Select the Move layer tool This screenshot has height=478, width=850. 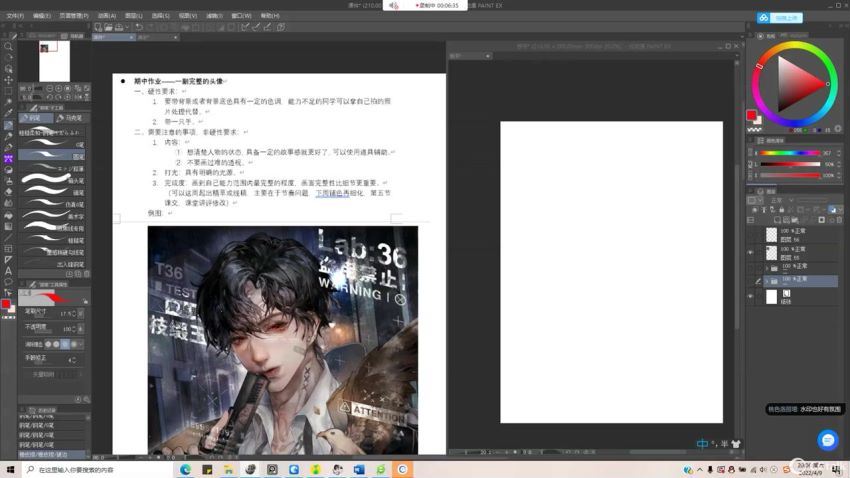coord(8,80)
